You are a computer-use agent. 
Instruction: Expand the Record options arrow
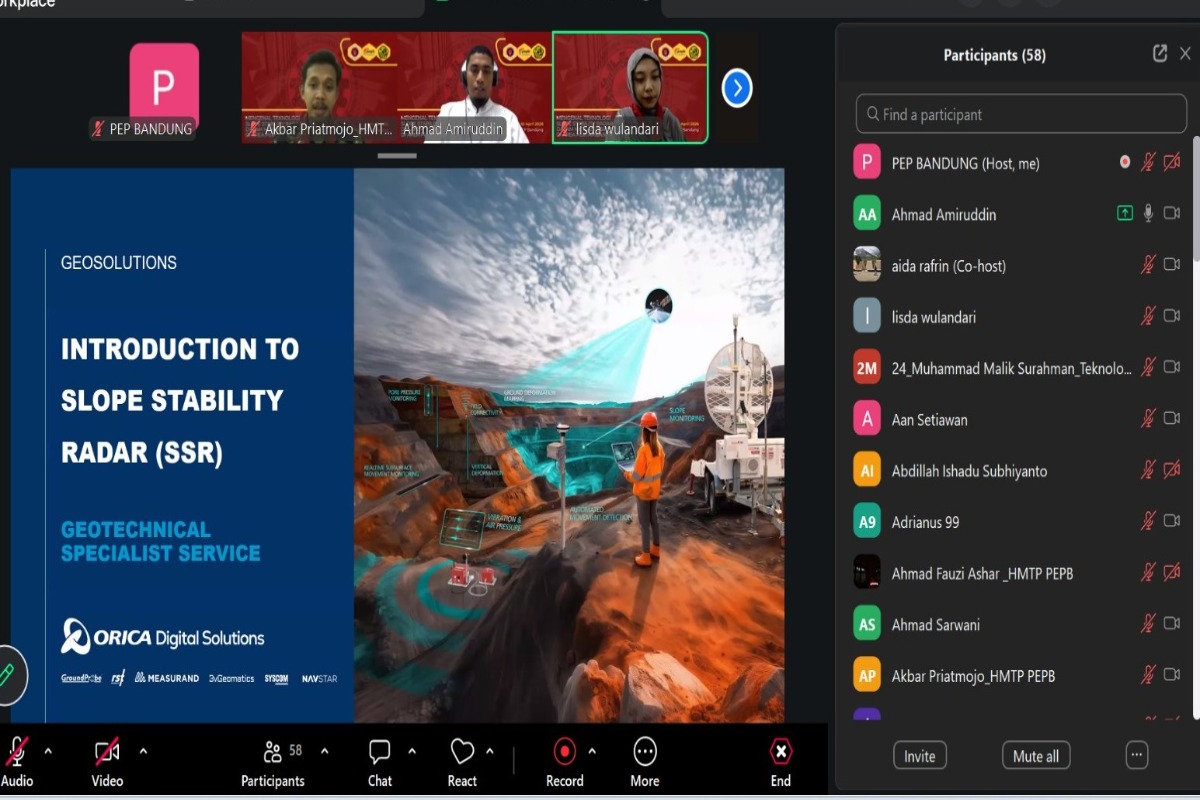592,751
